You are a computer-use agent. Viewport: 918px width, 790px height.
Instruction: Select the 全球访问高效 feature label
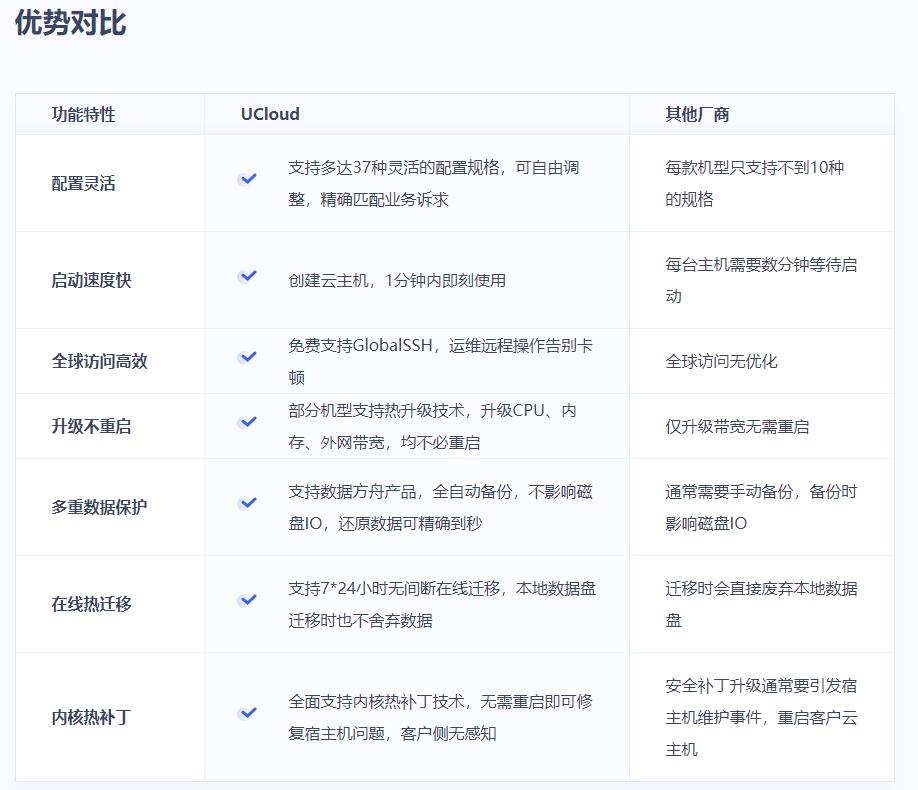point(100,361)
